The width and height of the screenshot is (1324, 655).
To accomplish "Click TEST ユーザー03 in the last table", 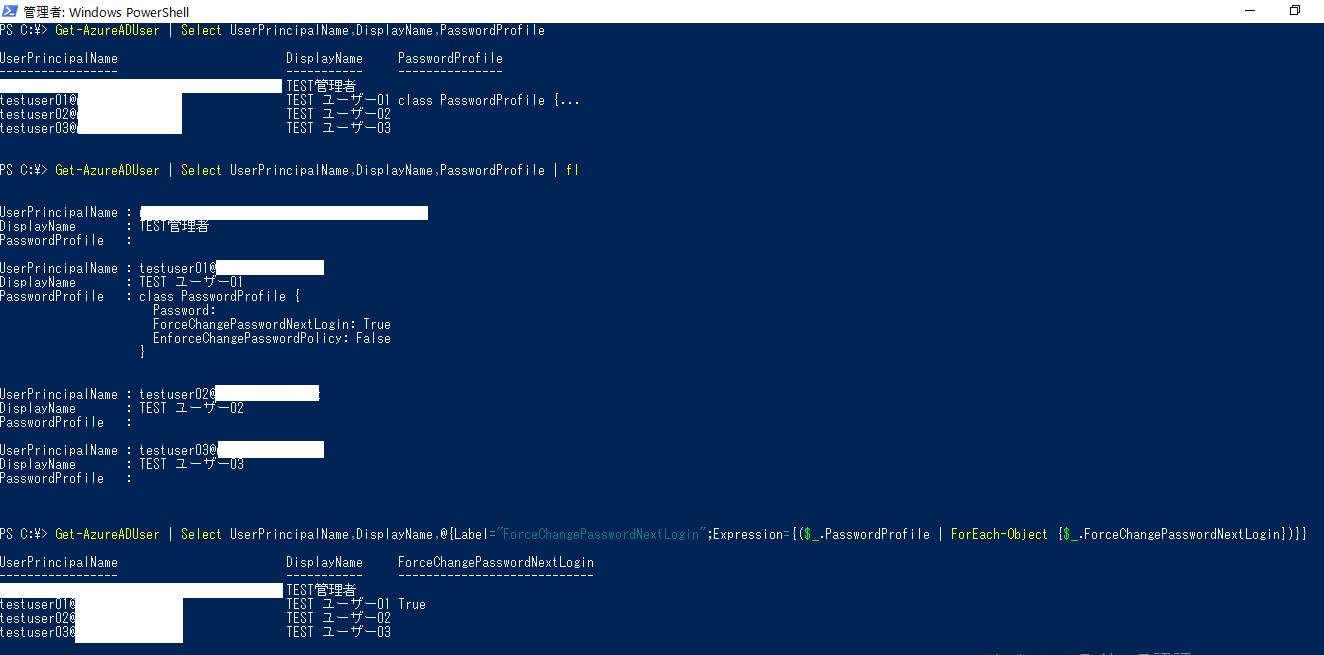I will [x=338, y=632].
